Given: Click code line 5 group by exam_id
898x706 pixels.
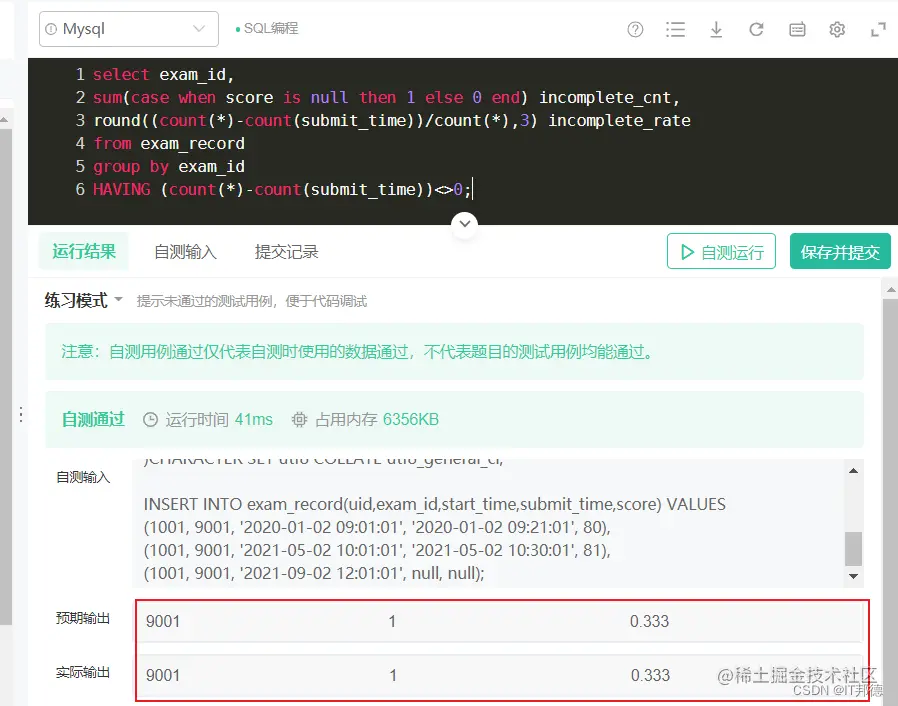Looking at the screenshot, I should (169, 167).
